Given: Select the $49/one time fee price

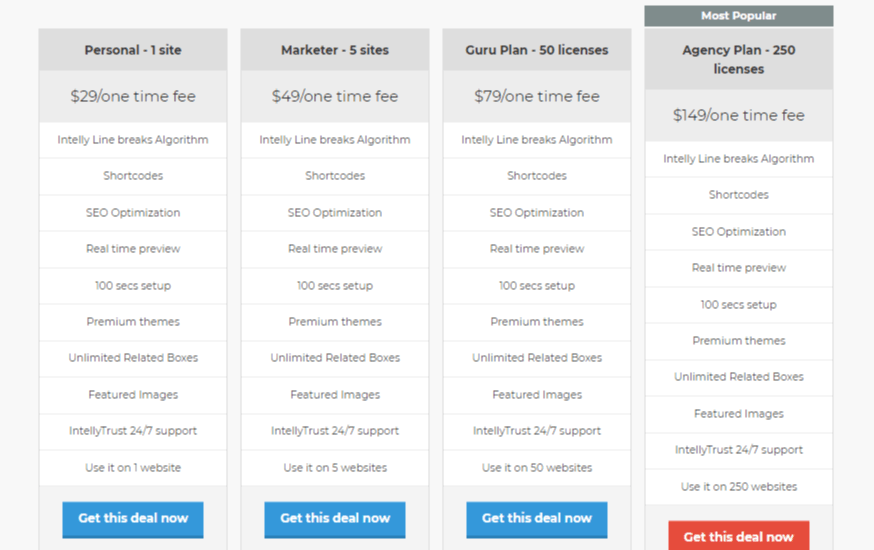Looking at the screenshot, I should pyautogui.click(x=335, y=97).
